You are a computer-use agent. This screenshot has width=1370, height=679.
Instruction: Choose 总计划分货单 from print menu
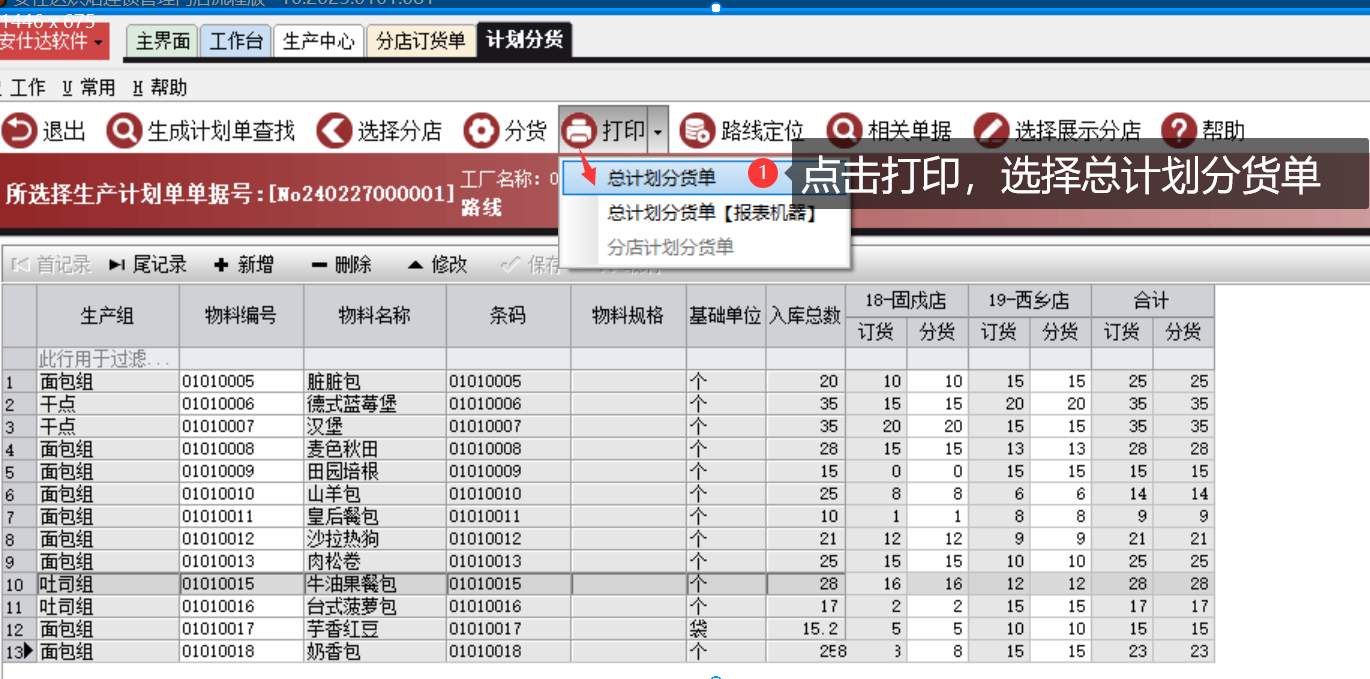click(x=661, y=178)
